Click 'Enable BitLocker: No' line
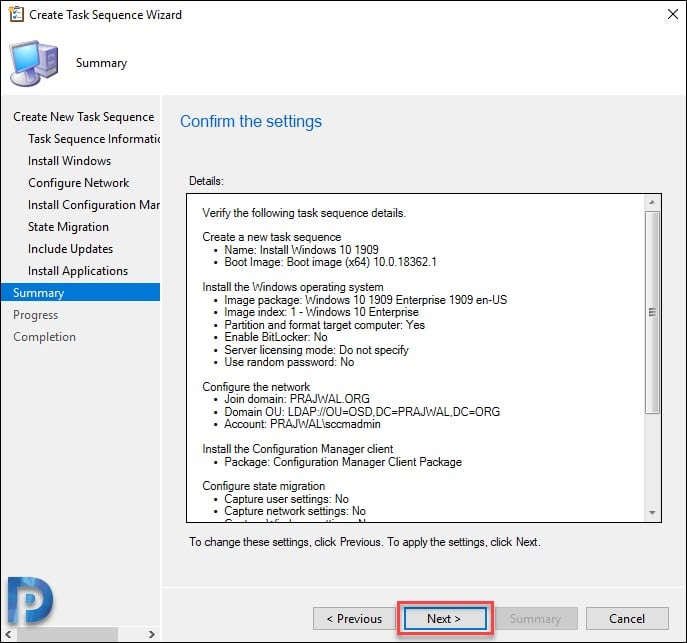 276,337
